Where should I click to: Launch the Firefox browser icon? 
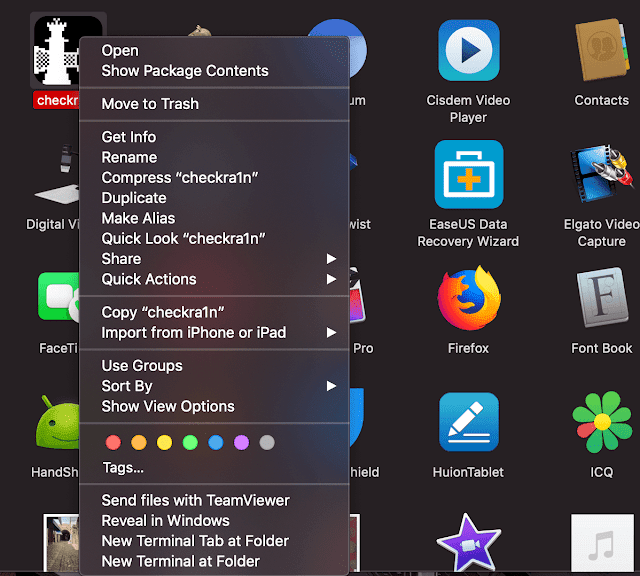pos(469,298)
